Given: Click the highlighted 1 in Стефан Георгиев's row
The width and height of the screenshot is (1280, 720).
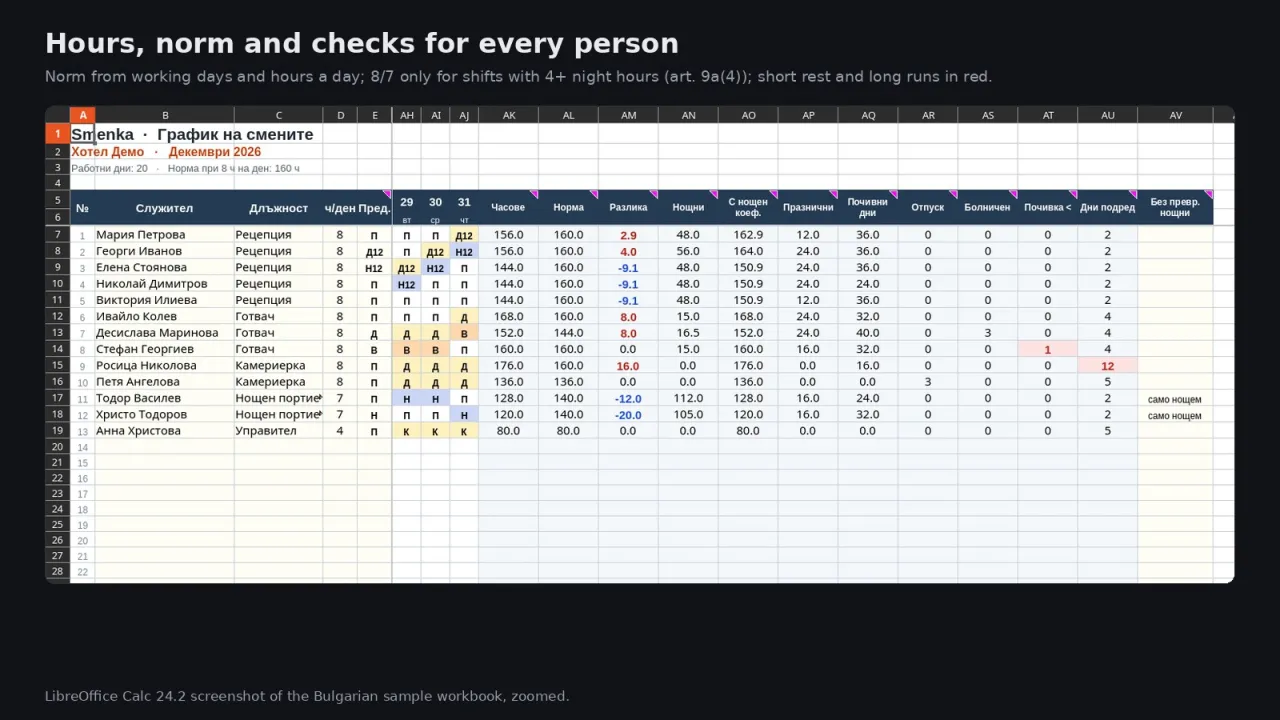Looking at the screenshot, I should point(1048,350).
